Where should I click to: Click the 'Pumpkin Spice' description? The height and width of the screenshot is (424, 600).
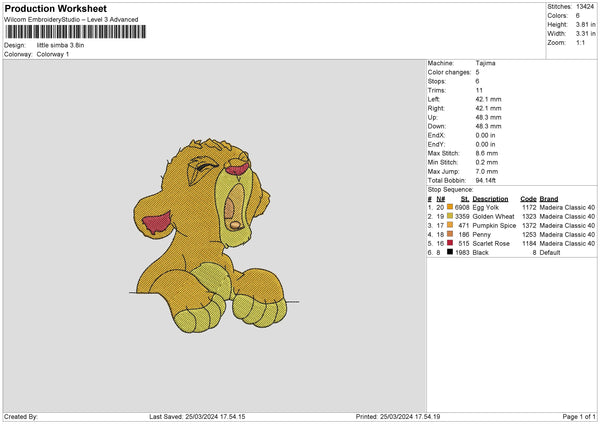(x=494, y=225)
